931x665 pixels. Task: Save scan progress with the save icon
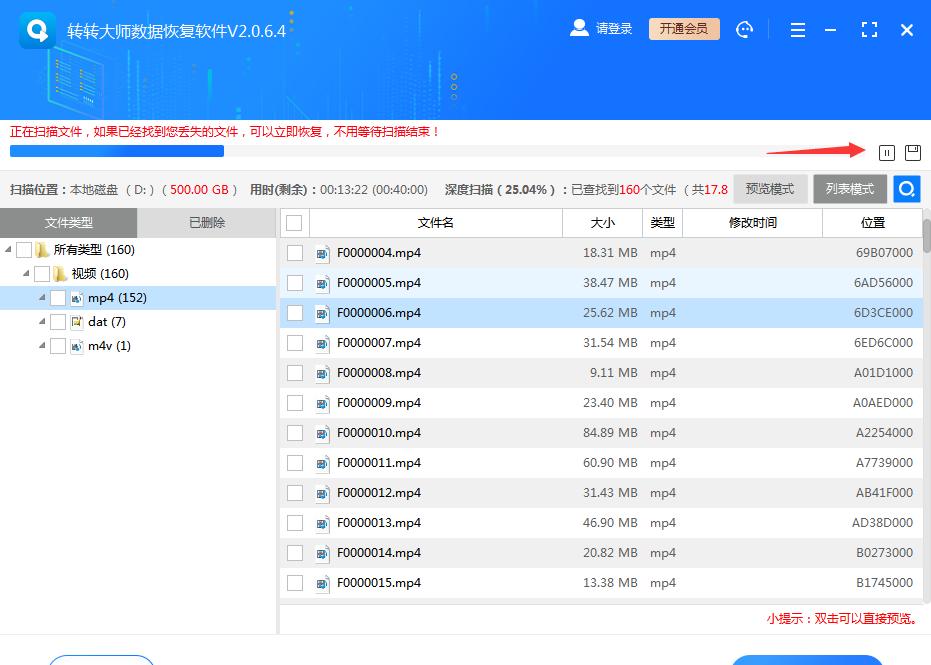pos(913,153)
